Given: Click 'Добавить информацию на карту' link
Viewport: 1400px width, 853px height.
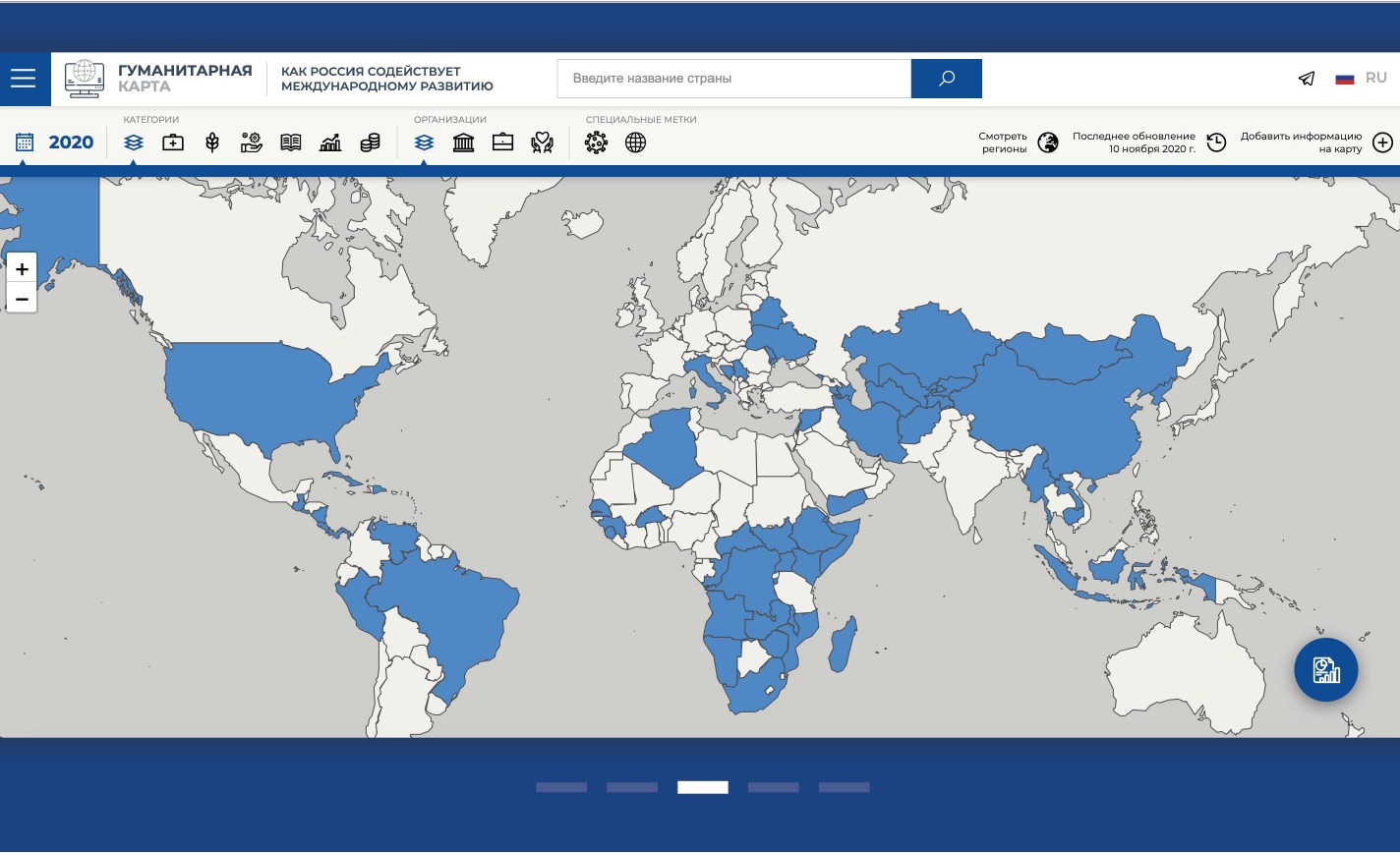Looking at the screenshot, I should pyautogui.click(x=1301, y=142).
